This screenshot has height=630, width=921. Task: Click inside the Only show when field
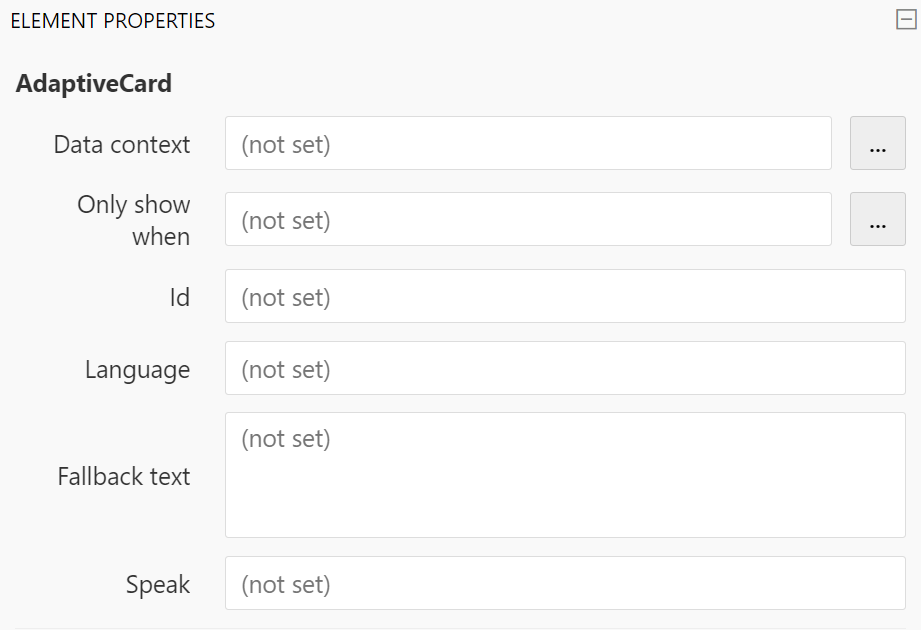[528, 219]
